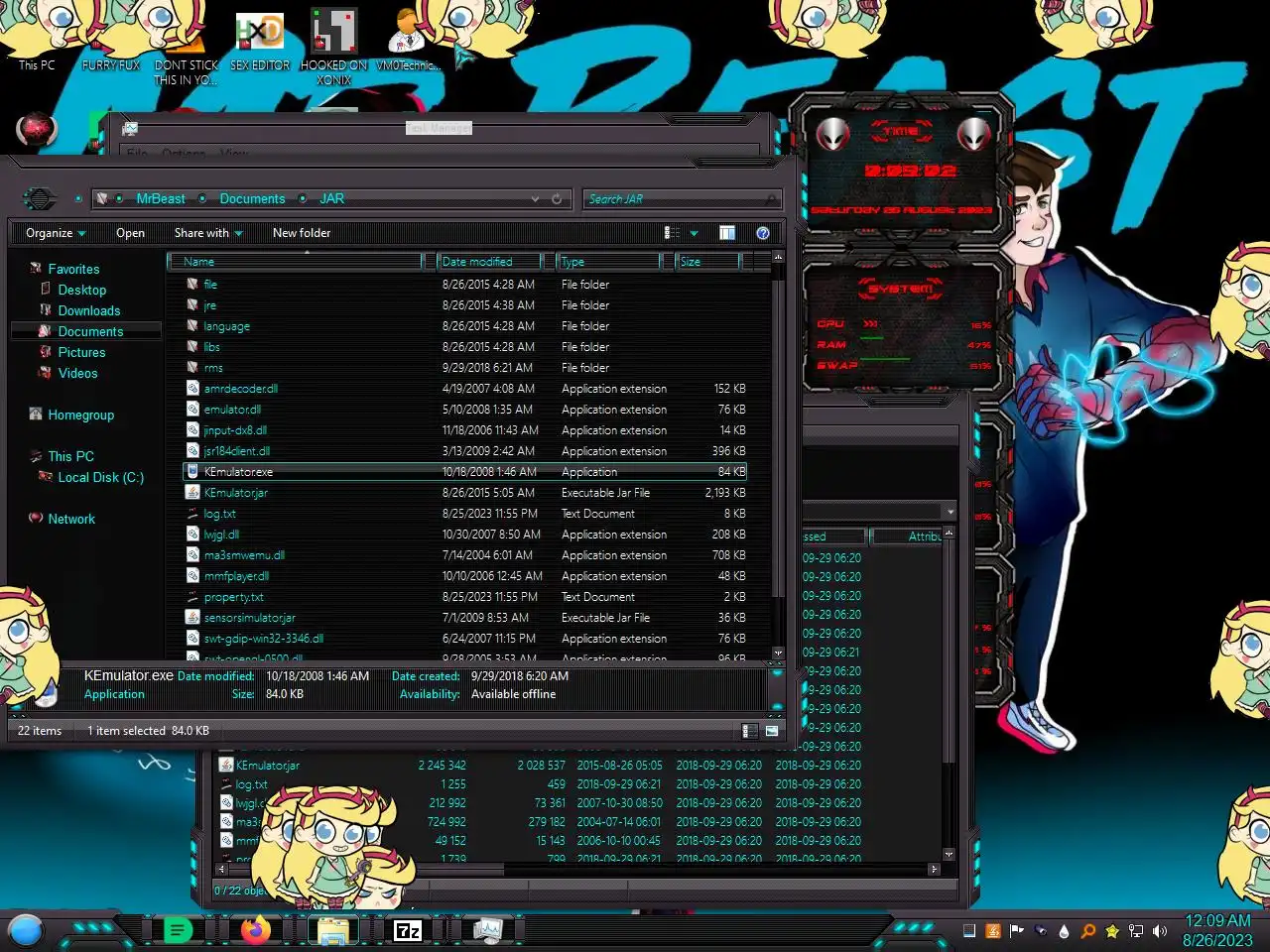The image size is (1270, 952).
Task: Click the 7-Zip taskbar button
Action: [x=408, y=931]
